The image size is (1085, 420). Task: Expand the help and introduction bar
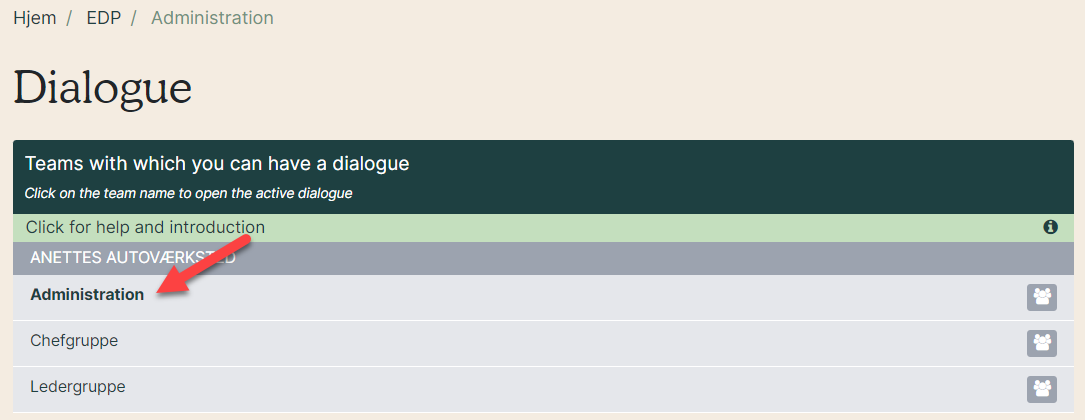(543, 228)
